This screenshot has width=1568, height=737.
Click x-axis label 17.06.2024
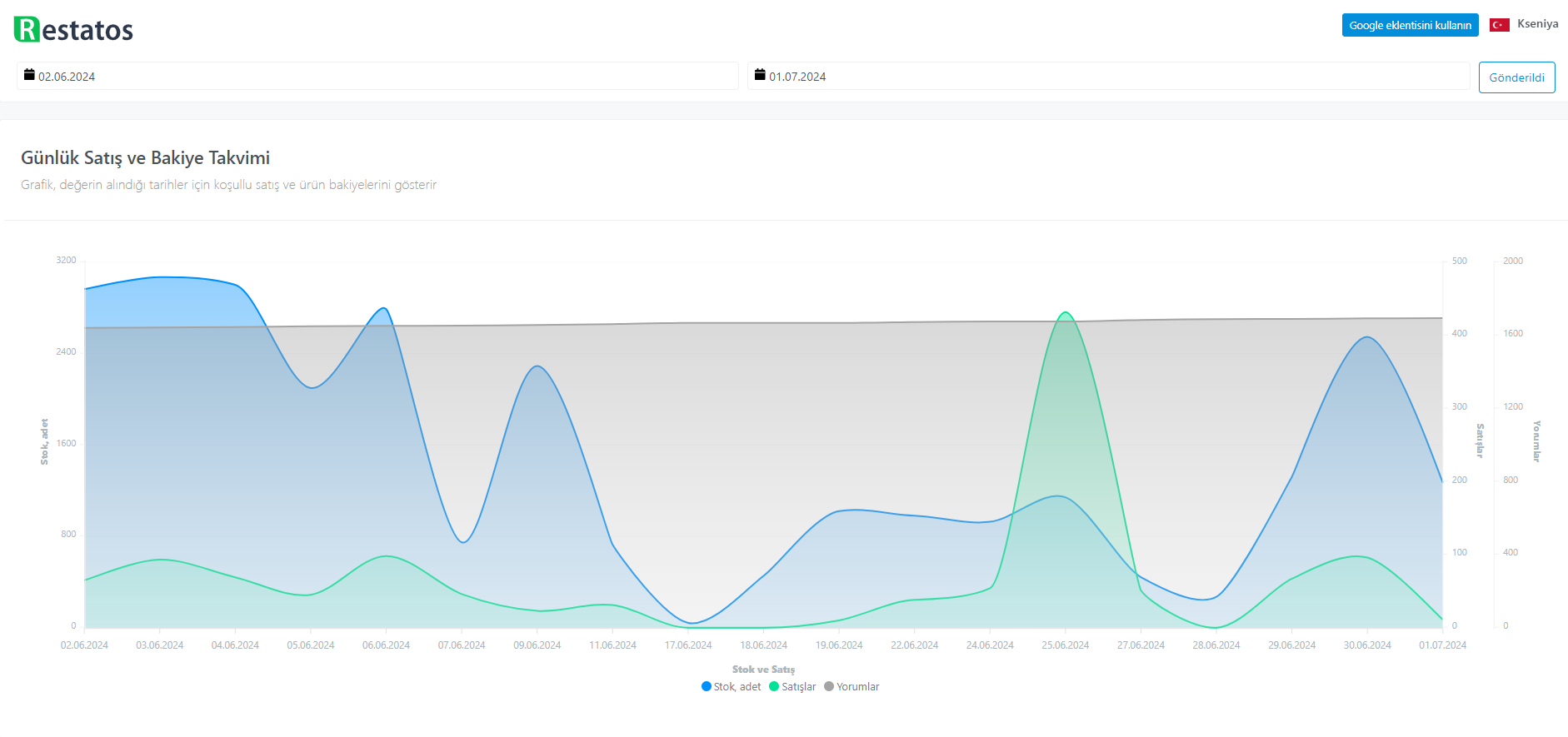tap(688, 645)
